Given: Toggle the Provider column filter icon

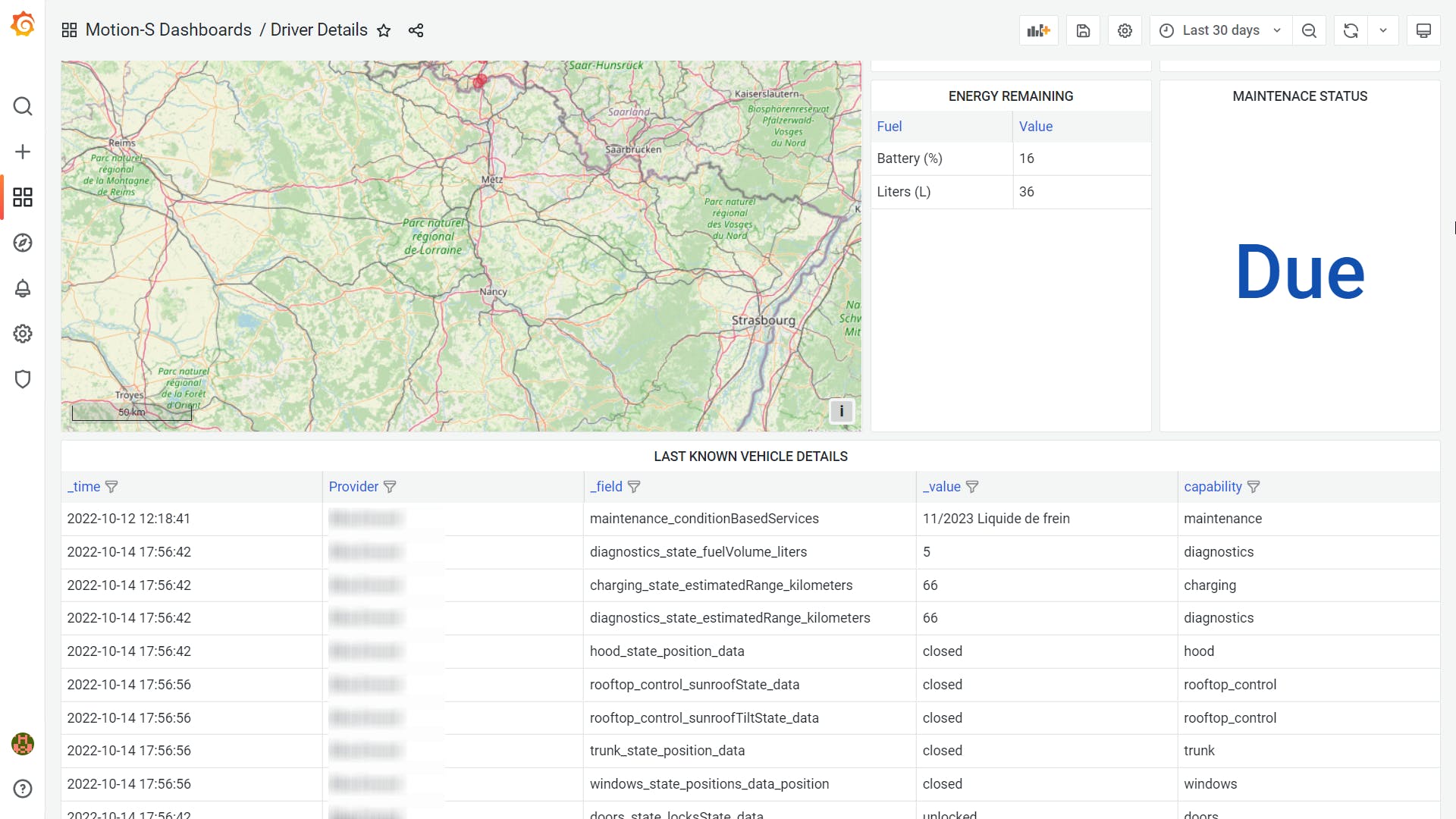Looking at the screenshot, I should coord(390,487).
